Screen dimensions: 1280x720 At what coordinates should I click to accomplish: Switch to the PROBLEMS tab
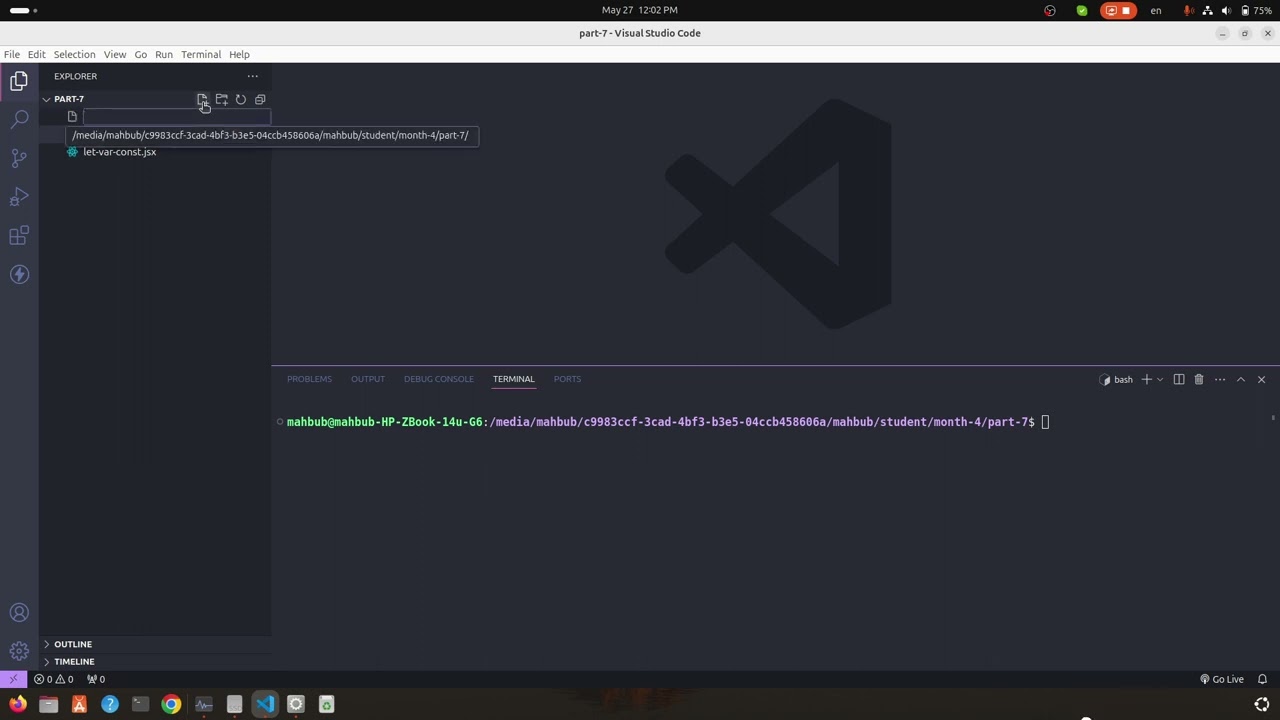pyautogui.click(x=309, y=379)
